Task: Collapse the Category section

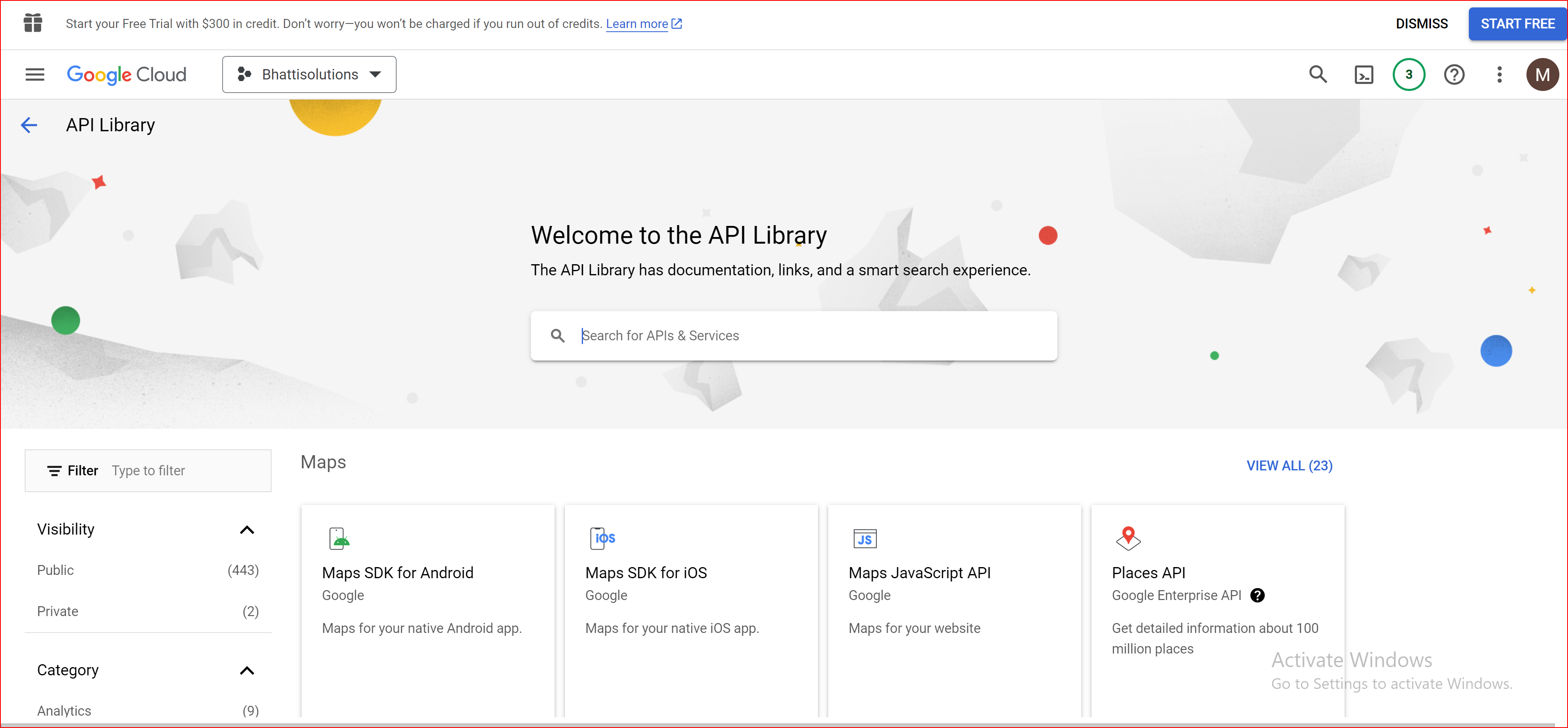Action: click(246, 670)
